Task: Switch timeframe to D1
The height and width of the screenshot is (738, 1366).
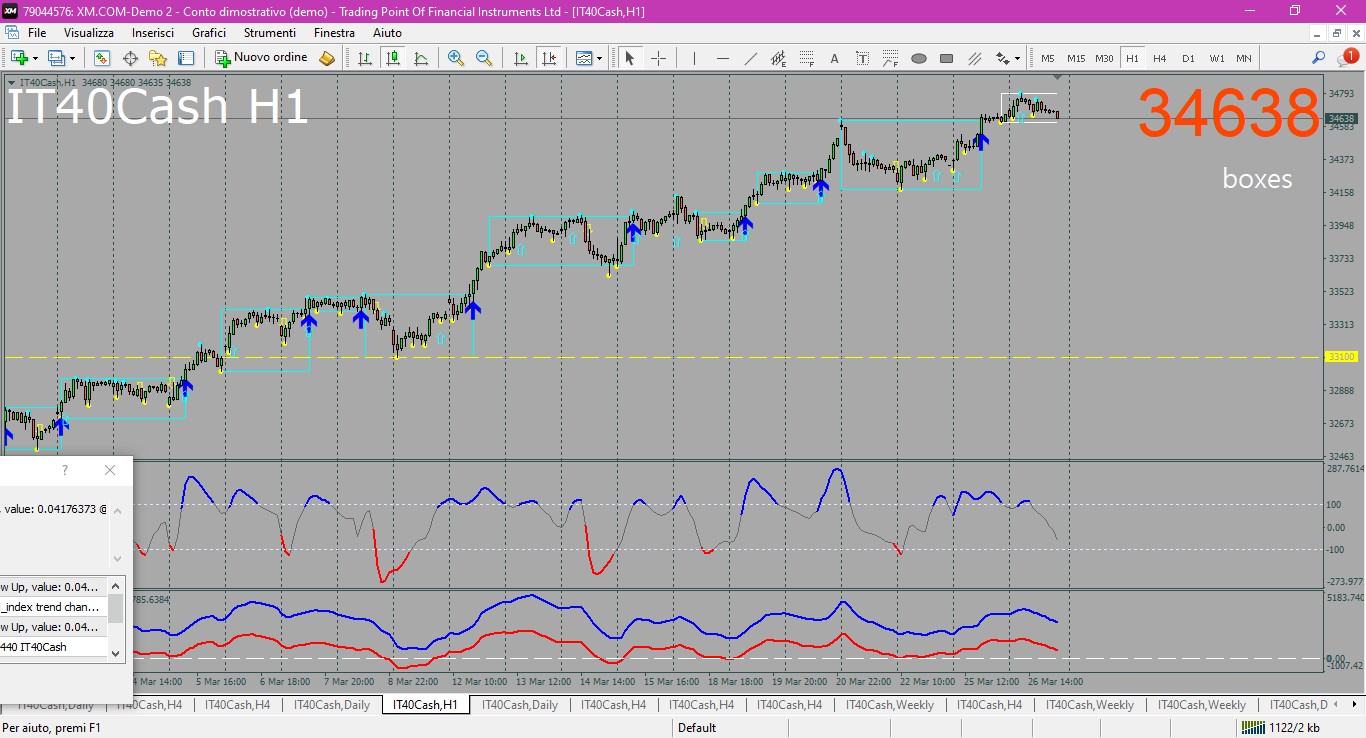Action: (x=1188, y=58)
